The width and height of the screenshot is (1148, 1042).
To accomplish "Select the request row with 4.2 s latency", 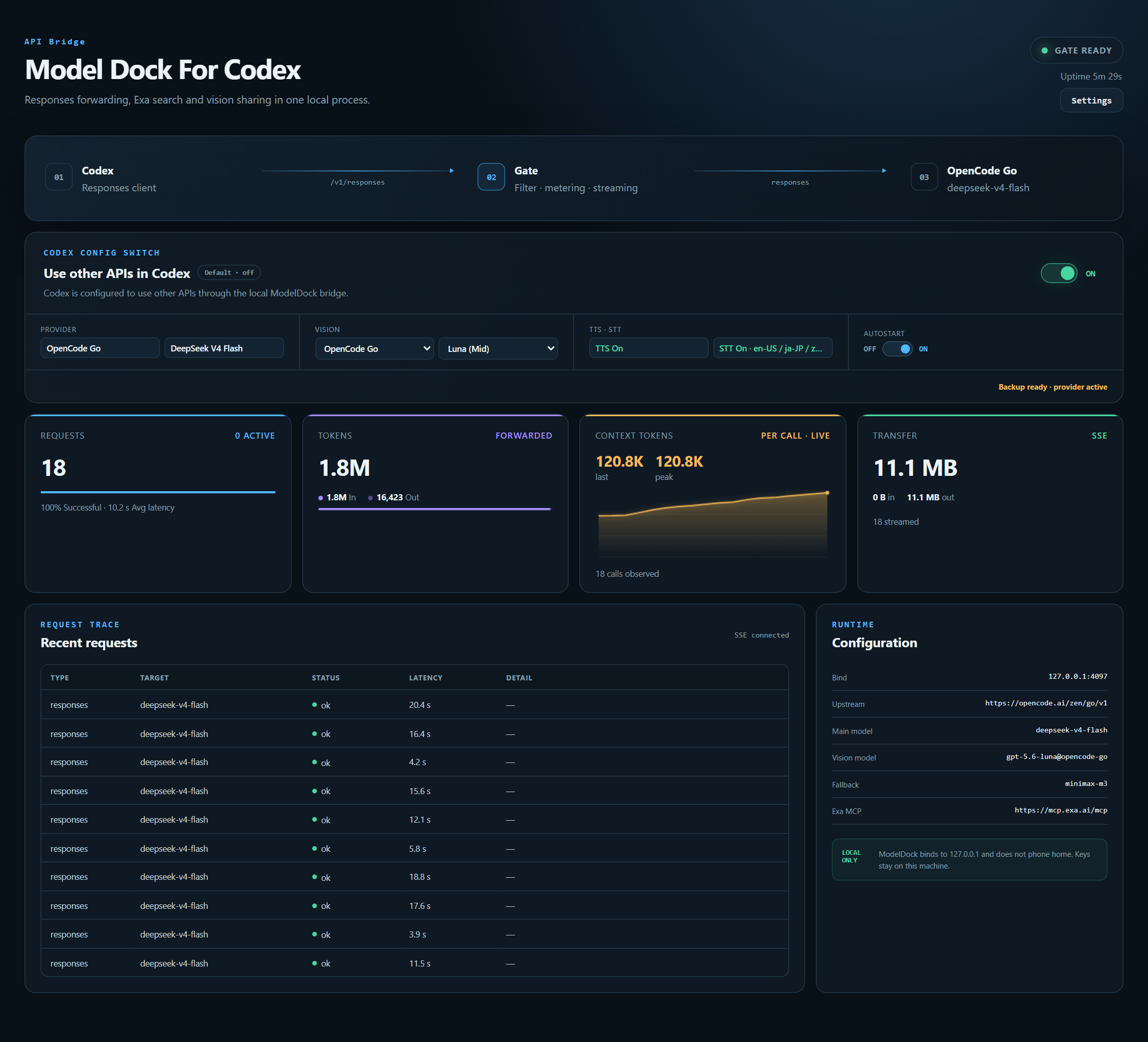I will (x=414, y=762).
